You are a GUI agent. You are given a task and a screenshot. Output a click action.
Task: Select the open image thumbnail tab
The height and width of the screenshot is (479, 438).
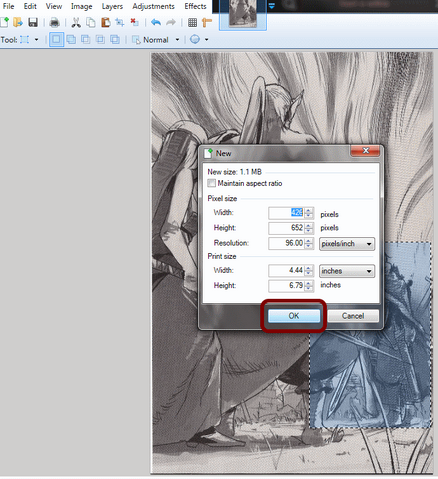tap(243, 14)
